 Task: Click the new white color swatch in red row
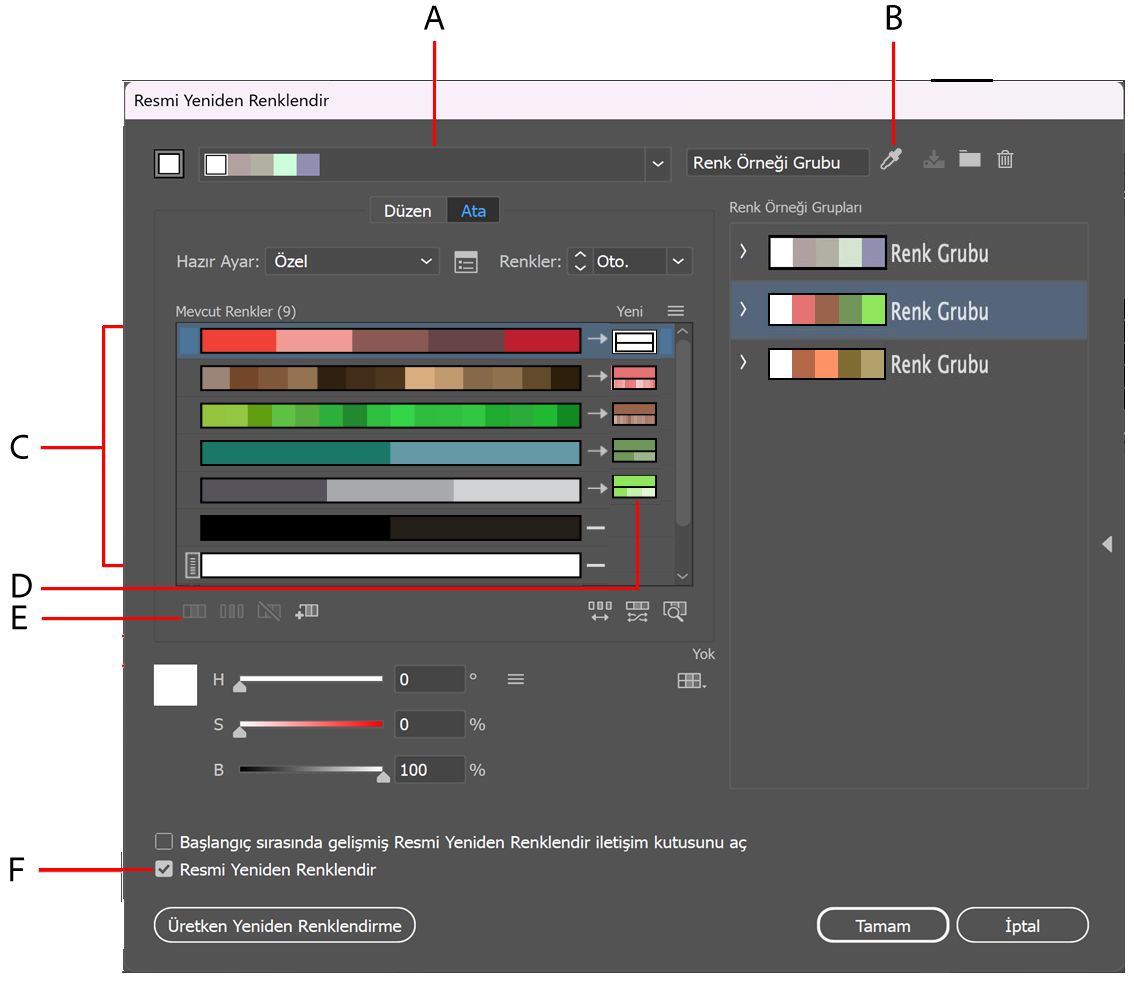pyautogui.click(x=634, y=341)
